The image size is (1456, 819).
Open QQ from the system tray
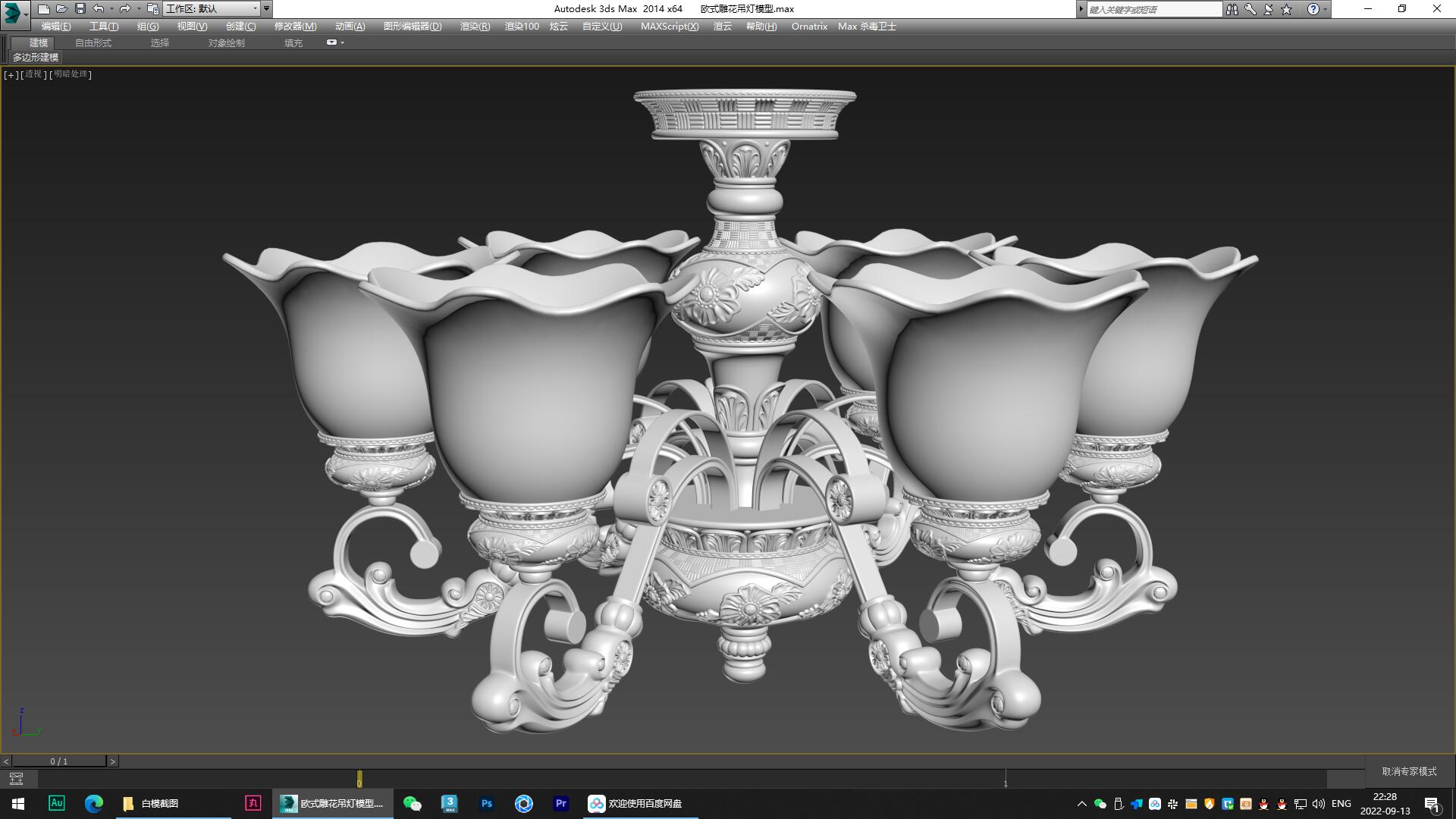click(1263, 805)
